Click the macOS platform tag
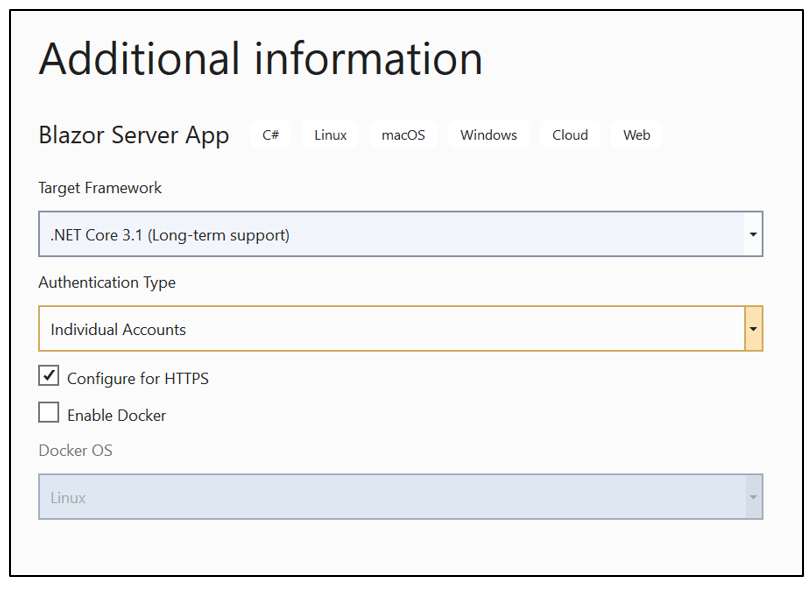 [403, 135]
